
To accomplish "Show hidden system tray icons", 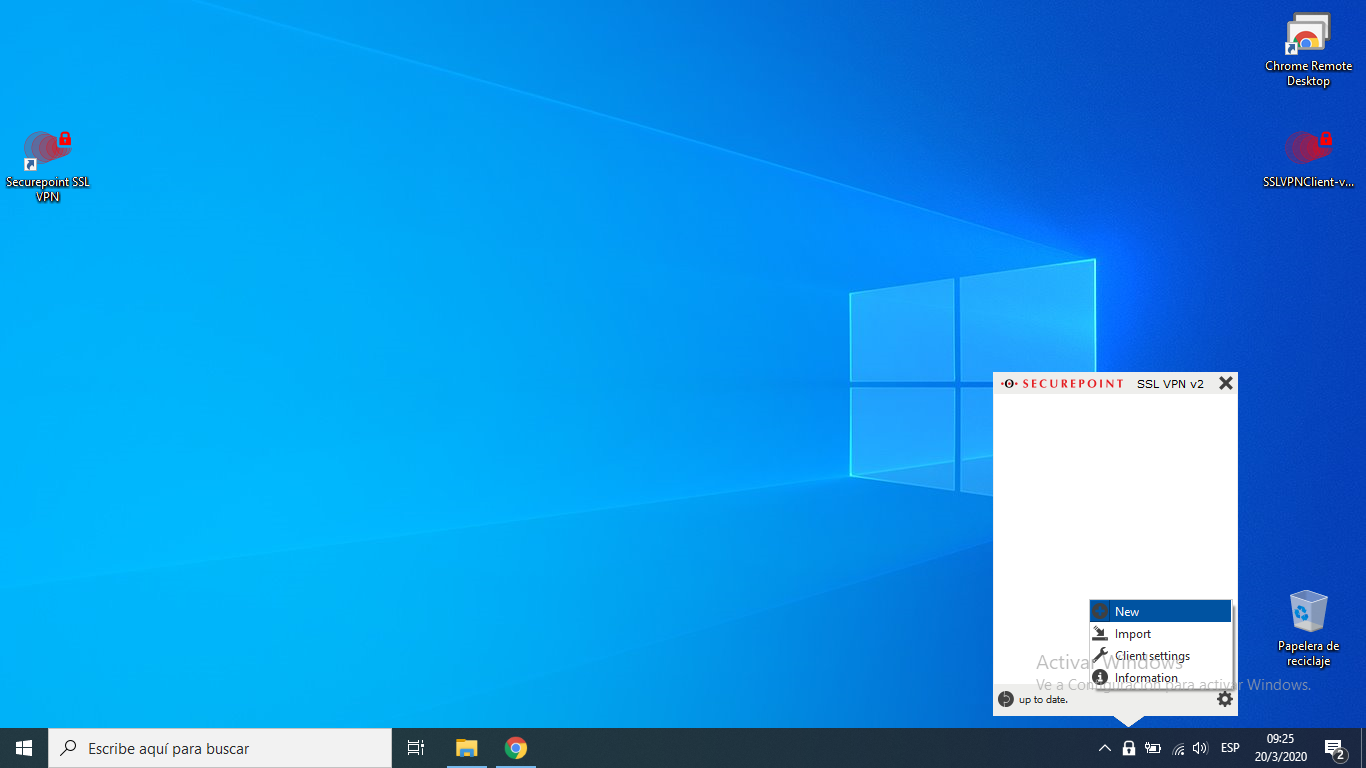I will click(1105, 748).
